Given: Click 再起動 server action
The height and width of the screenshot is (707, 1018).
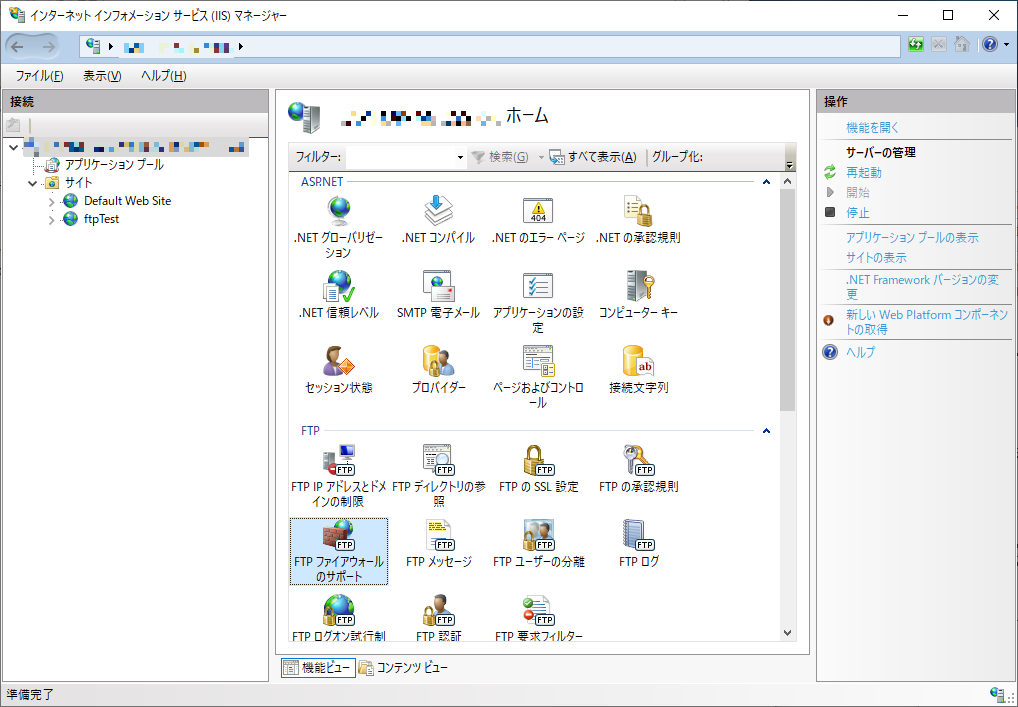Looking at the screenshot, I should coord(863,173).
